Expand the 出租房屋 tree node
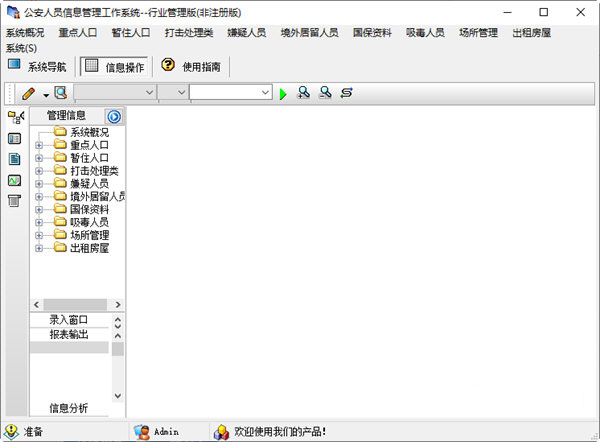This screenshot has width=600, height=442. point(39,248)
